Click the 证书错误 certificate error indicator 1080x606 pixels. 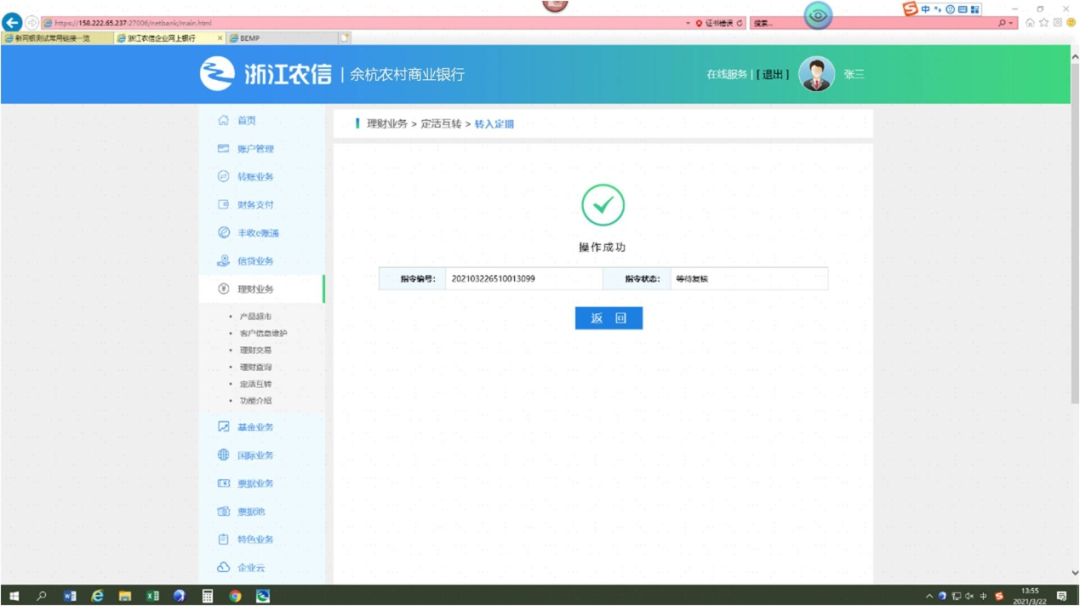tap(715, 23)
